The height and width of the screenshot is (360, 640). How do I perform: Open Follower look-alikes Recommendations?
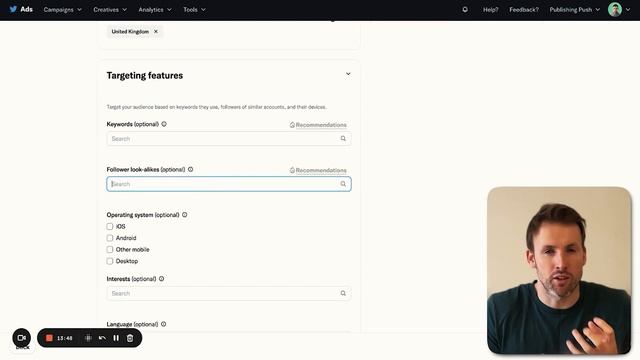click(x=318, y=170)
